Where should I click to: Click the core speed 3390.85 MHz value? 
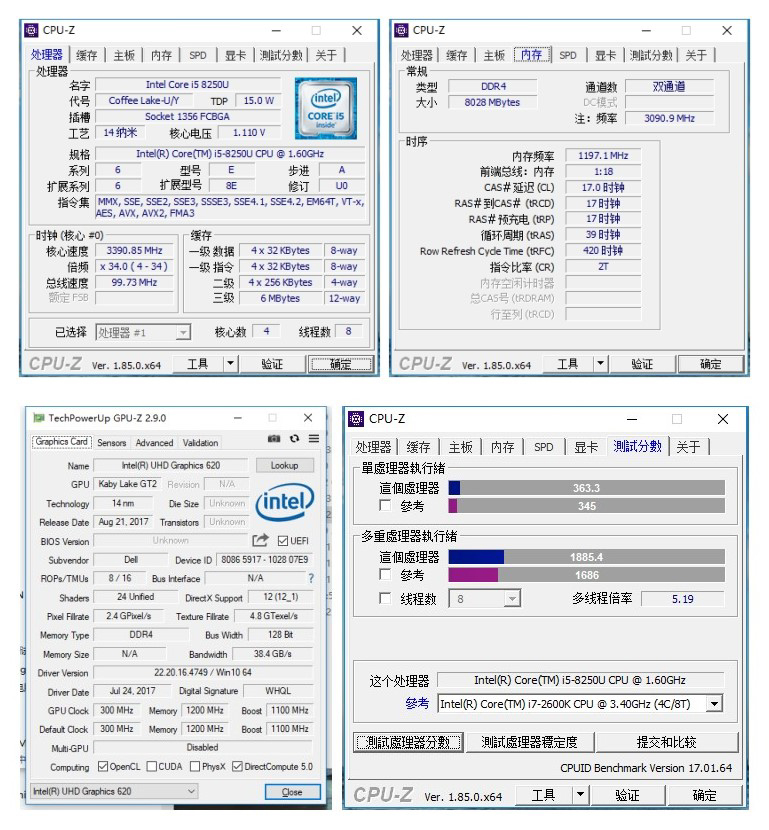(134, 250)
